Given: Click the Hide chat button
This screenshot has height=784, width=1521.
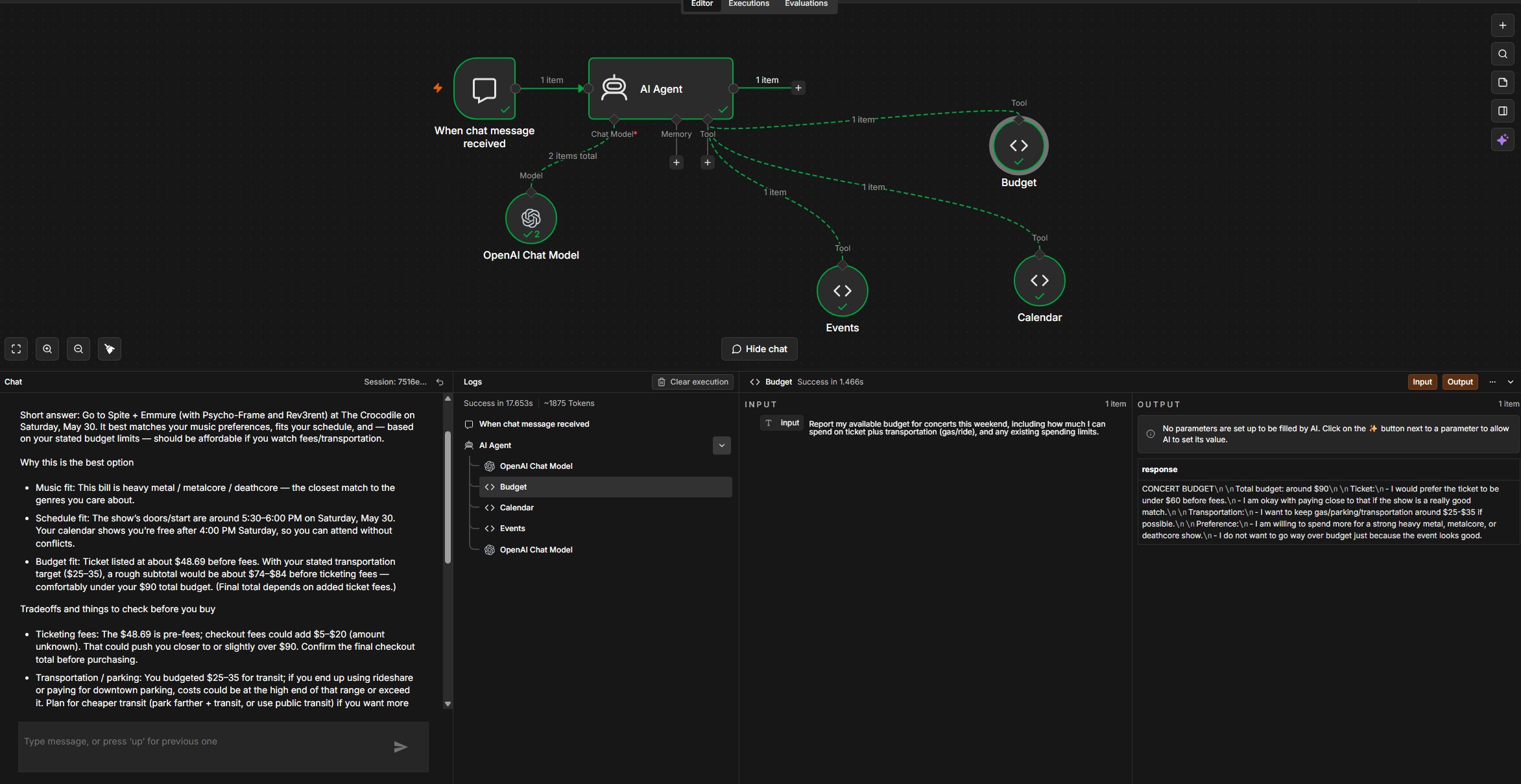Looking at the screenshot, I should click(x=759, y=349).
